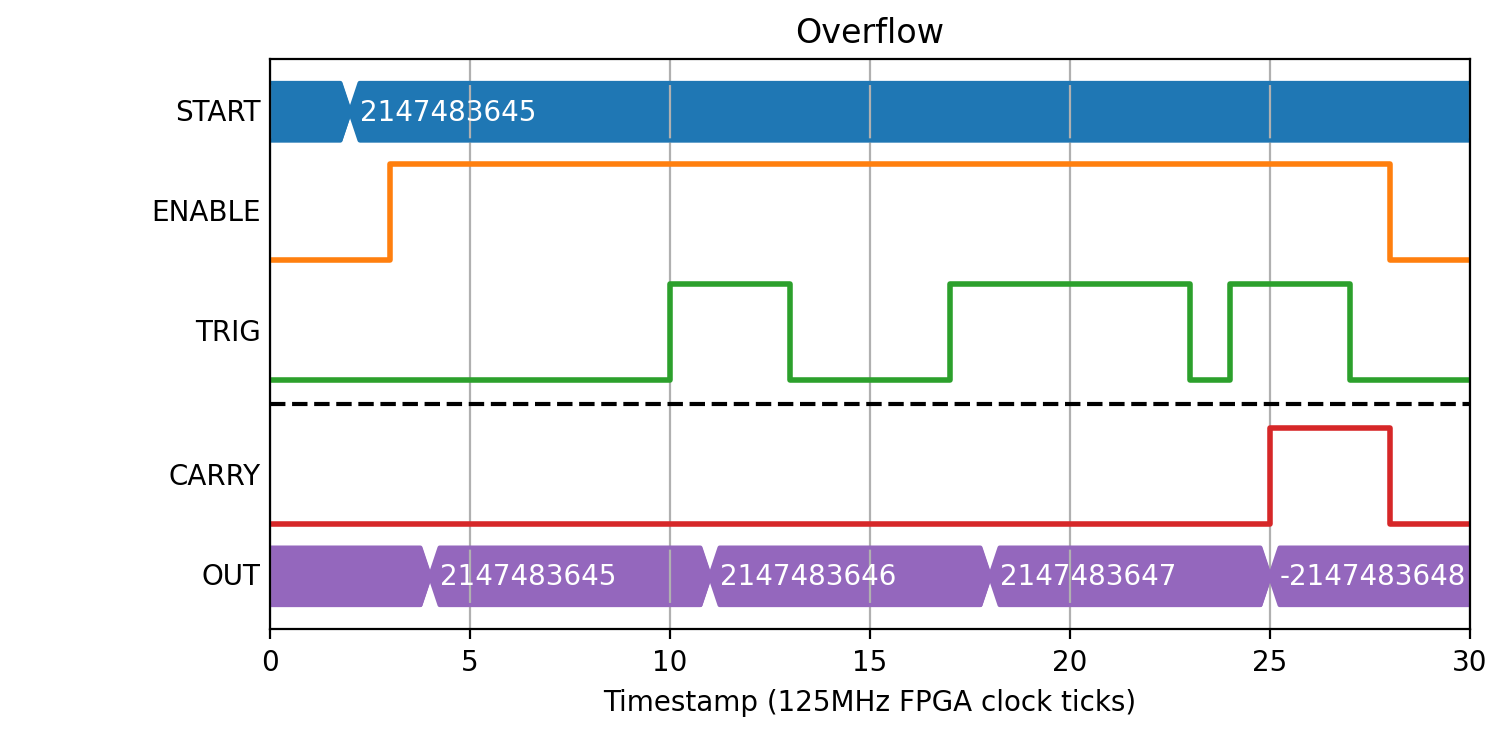Click the black dashed separator line
This screenshot has height=729, width=1500.
tap(870, 404)
